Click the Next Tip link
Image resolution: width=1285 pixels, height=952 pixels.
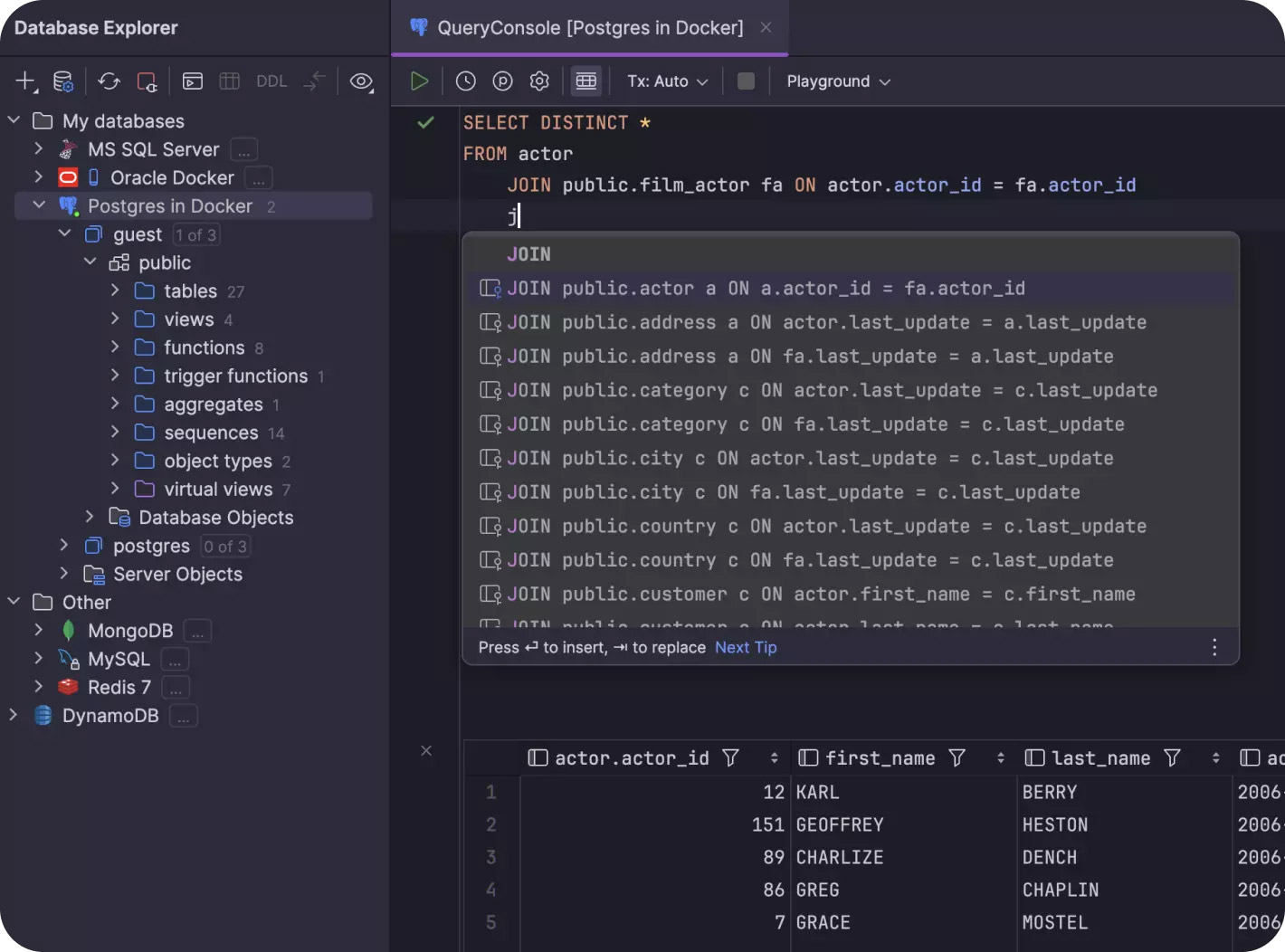pos(746,647)
